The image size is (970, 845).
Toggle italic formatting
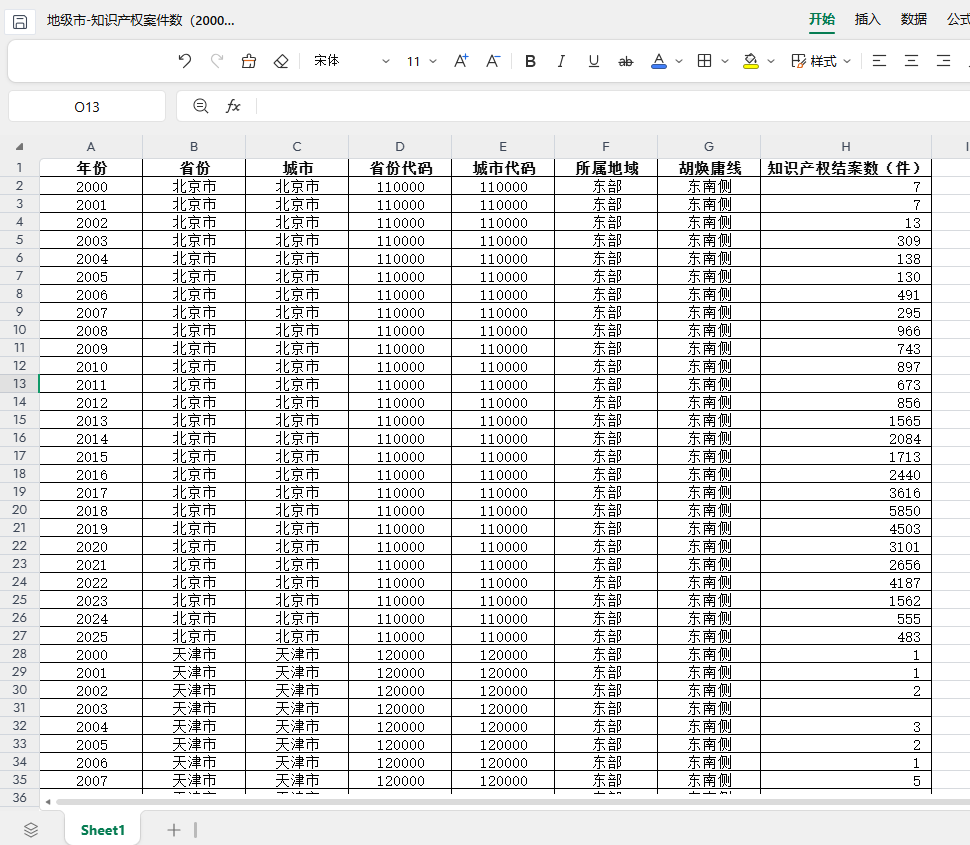tap(561, 61)
